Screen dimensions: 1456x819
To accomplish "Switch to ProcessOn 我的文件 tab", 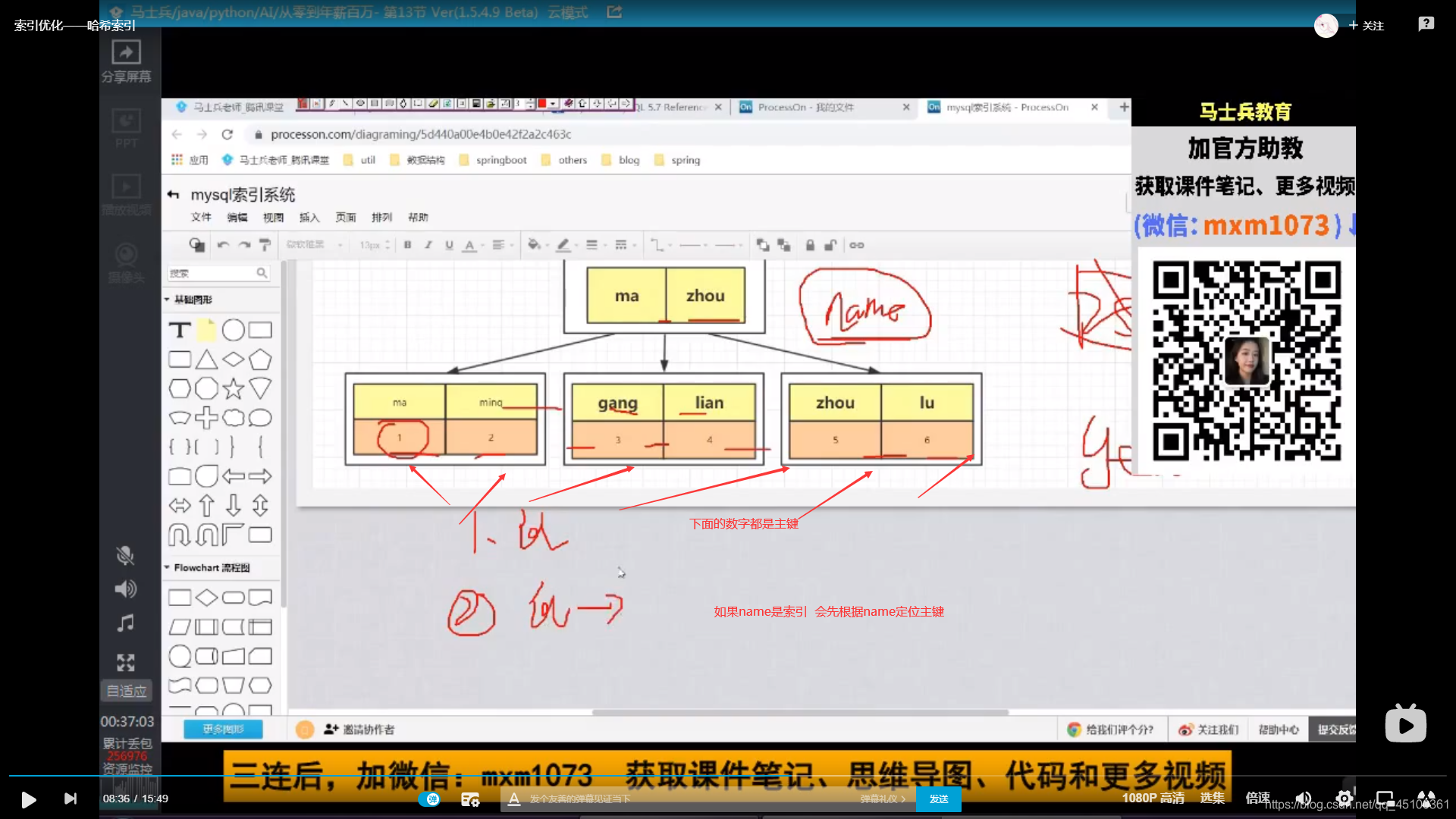I will pyautogui.click(x=824, y=108).
